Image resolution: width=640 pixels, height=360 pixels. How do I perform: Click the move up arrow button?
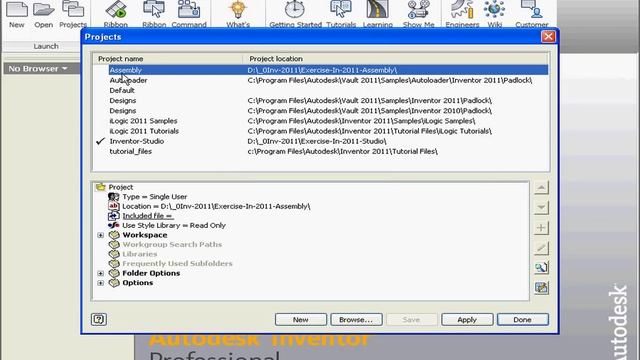[541, 188]
